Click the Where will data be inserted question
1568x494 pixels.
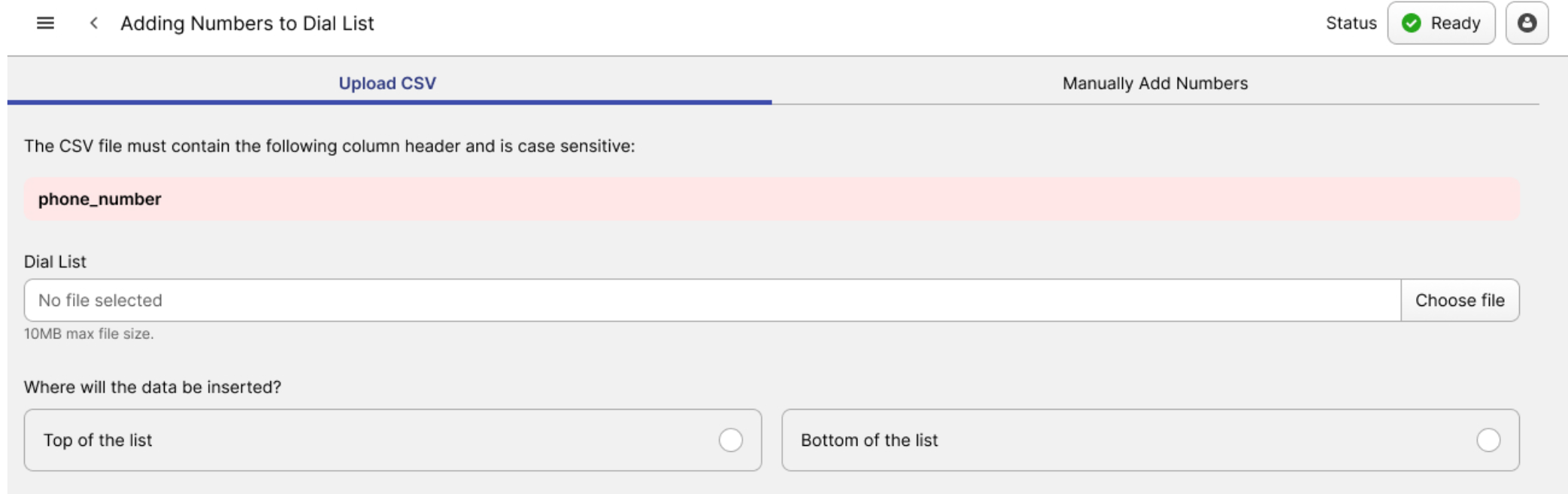pos(152,387)
